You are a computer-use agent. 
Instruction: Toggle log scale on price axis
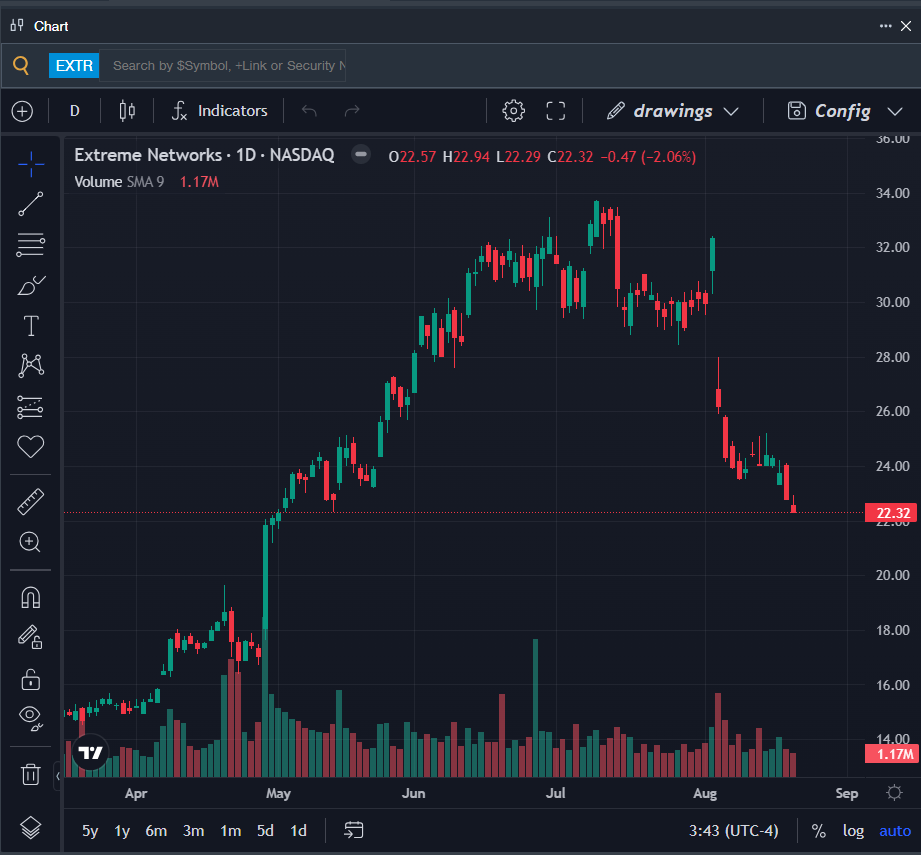pos(853,830)
